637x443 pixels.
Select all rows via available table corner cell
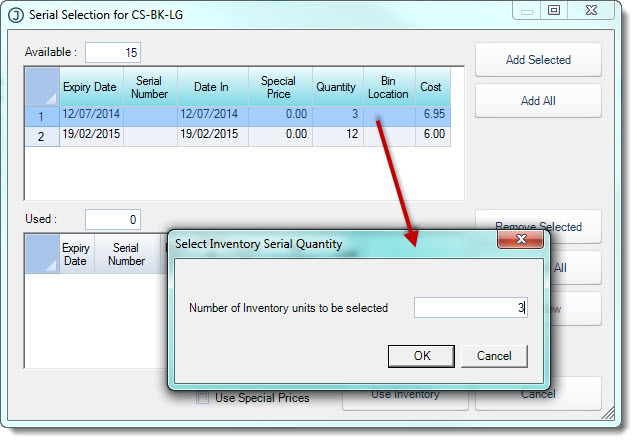(42, 87)
